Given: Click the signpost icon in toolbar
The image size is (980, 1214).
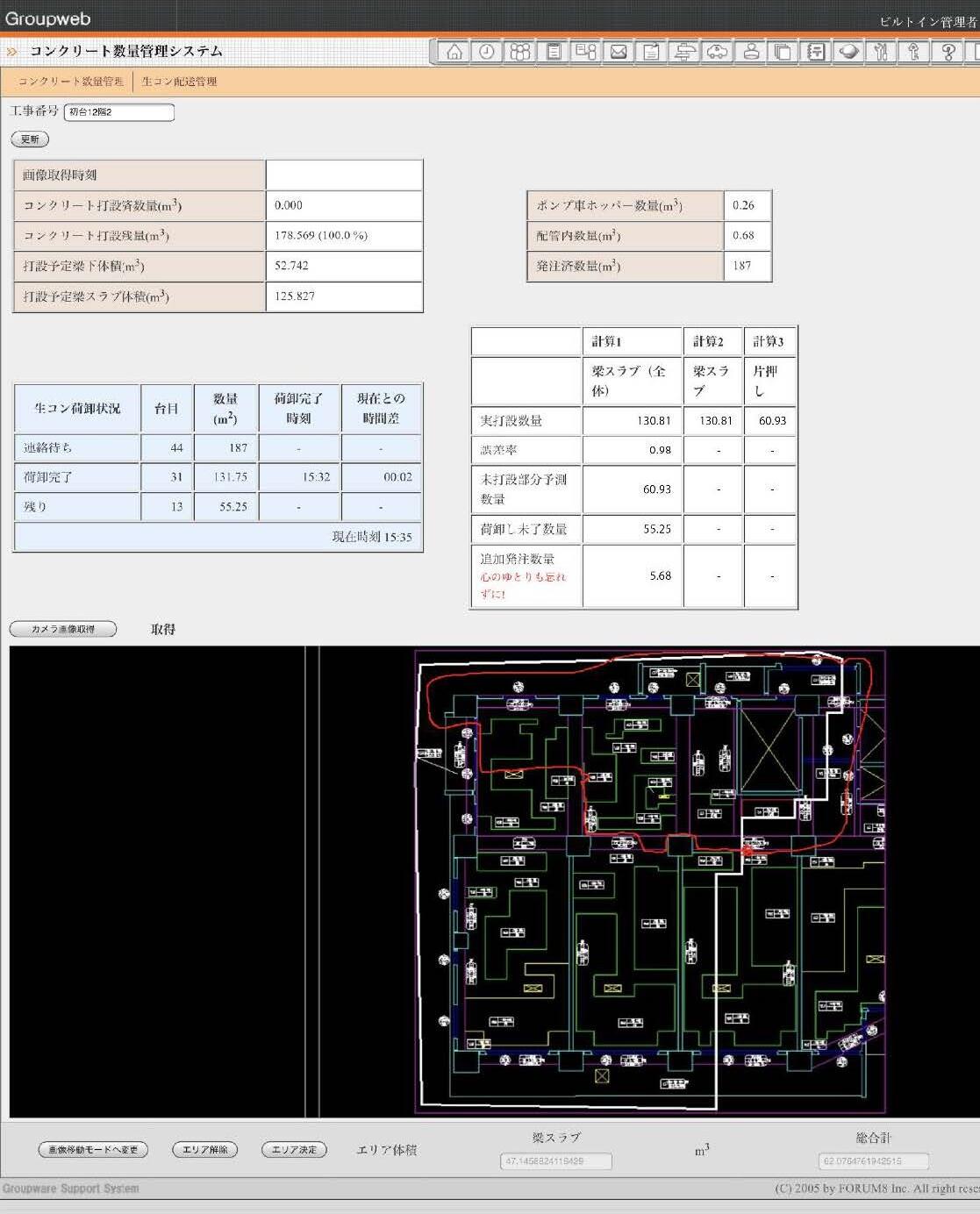Looking at the screenshot, I should pos(684,52).
